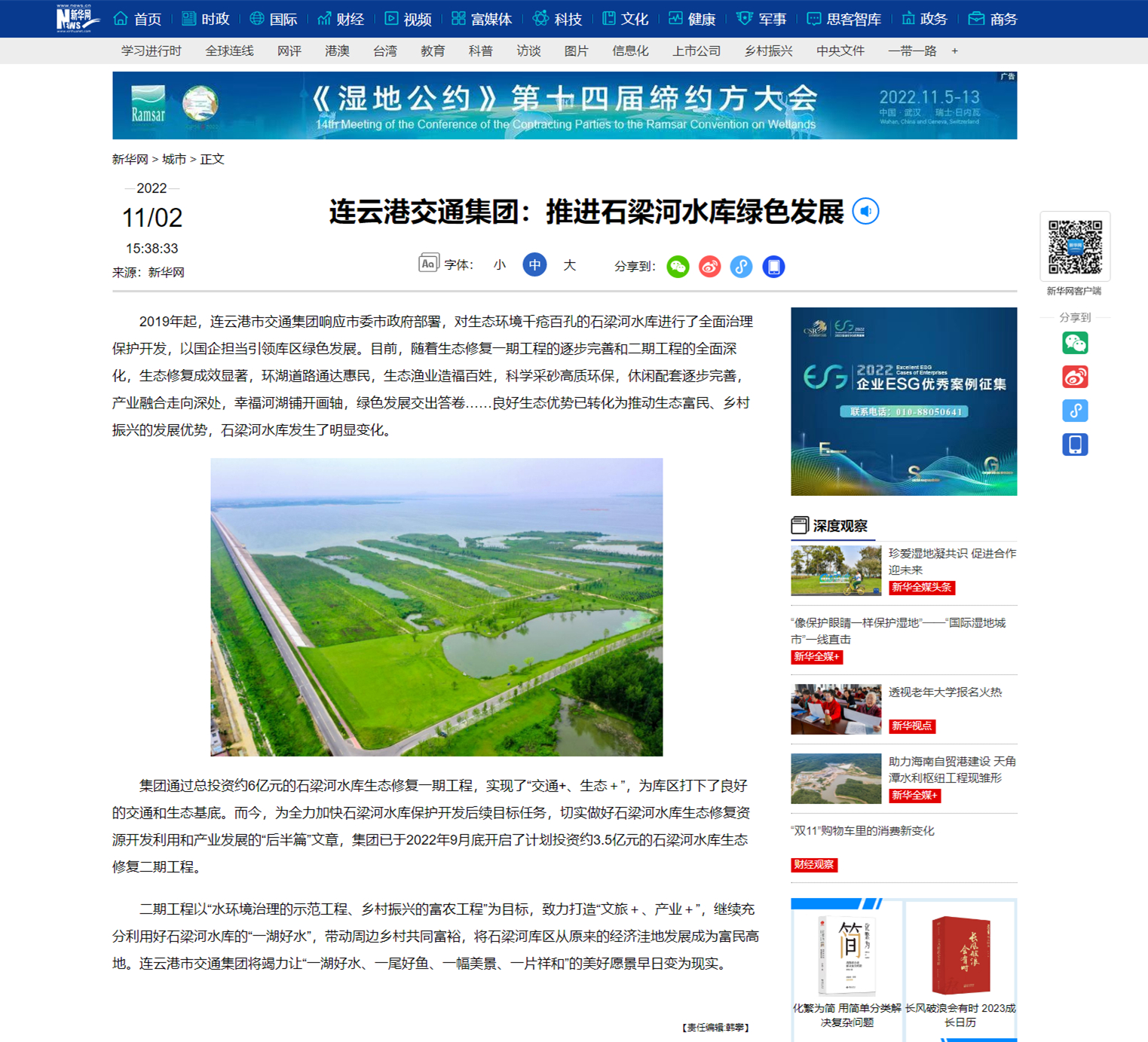Image resolution: width=1148 pixels, height=1042 pixels.
Task: Open the 科技 navigation menu item
Action: 558,19
